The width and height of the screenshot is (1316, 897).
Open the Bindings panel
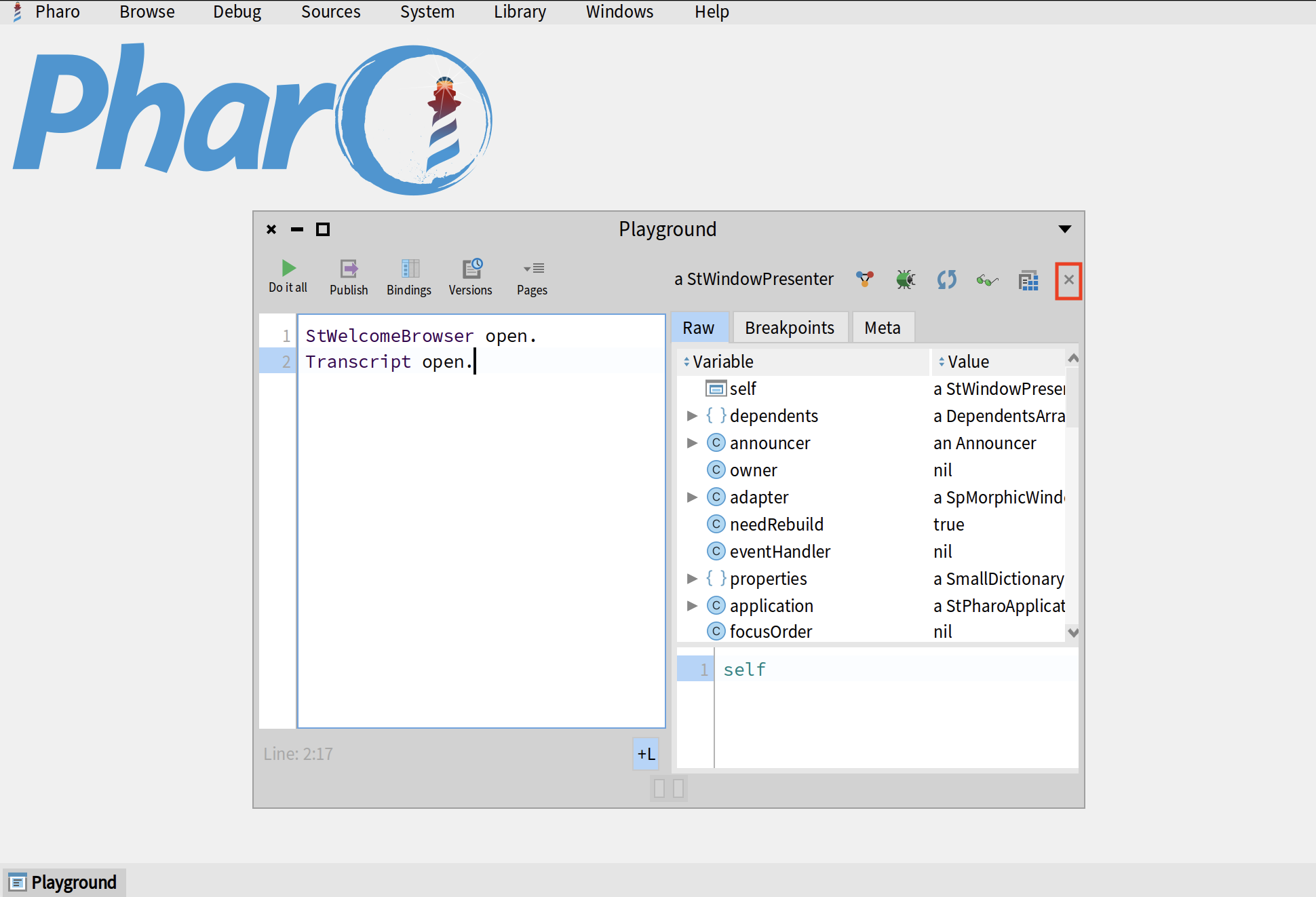pyautogui.click(x=409, y=269)
